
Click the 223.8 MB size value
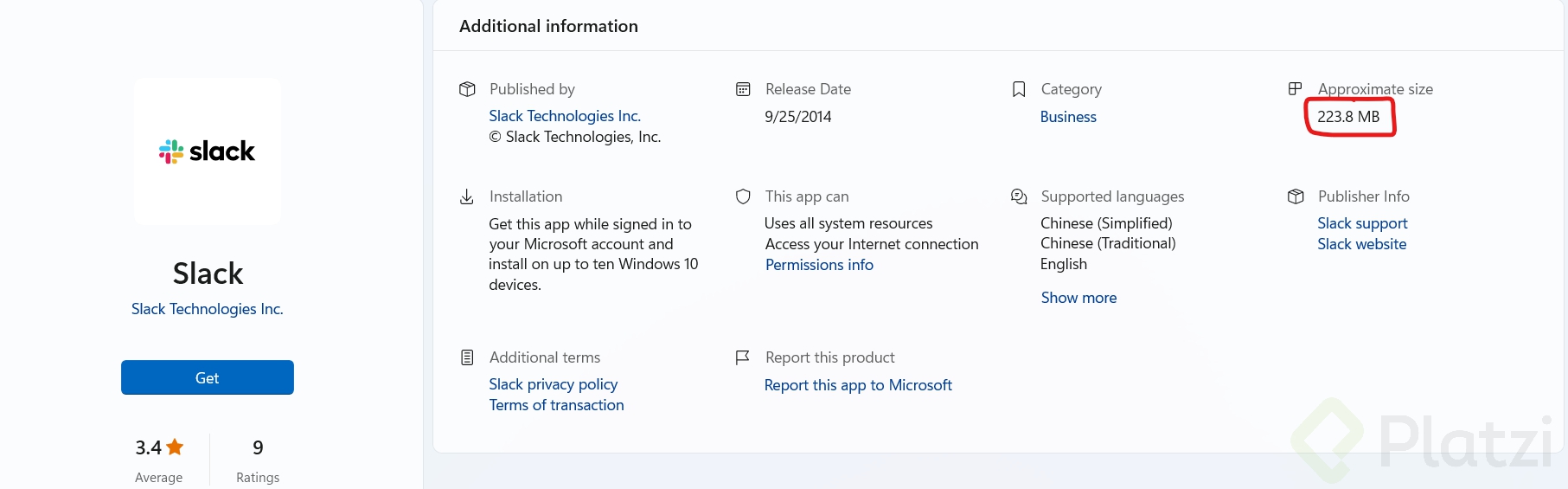tap(1348, 117)
